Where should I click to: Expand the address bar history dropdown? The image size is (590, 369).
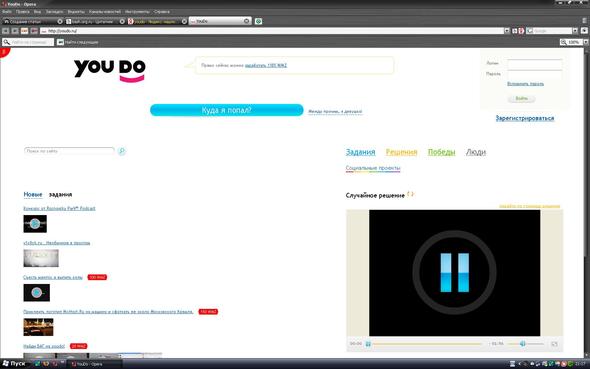pyautogui.click(x=507, y=31)
